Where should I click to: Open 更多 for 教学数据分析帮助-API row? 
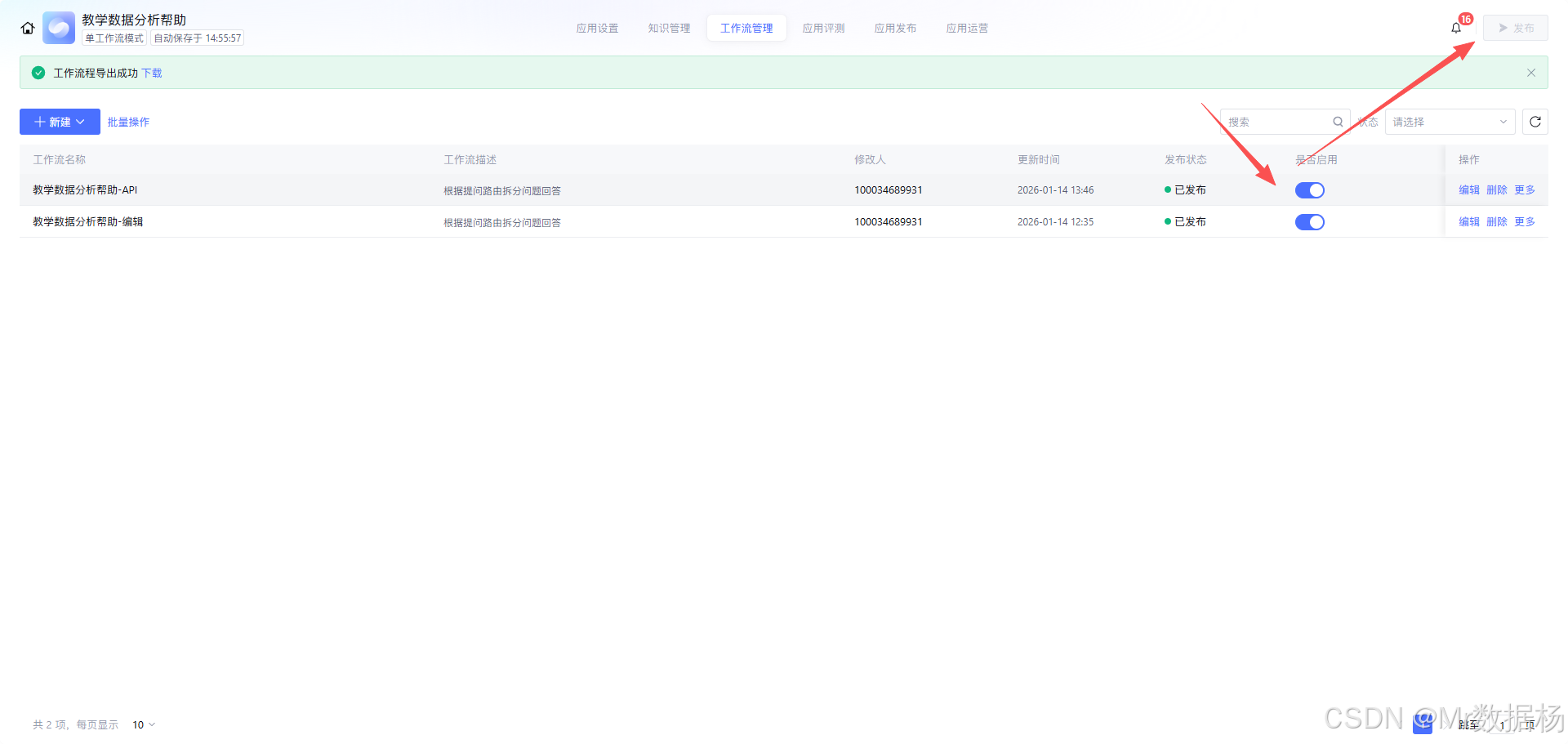click(x=1525, y=189)
